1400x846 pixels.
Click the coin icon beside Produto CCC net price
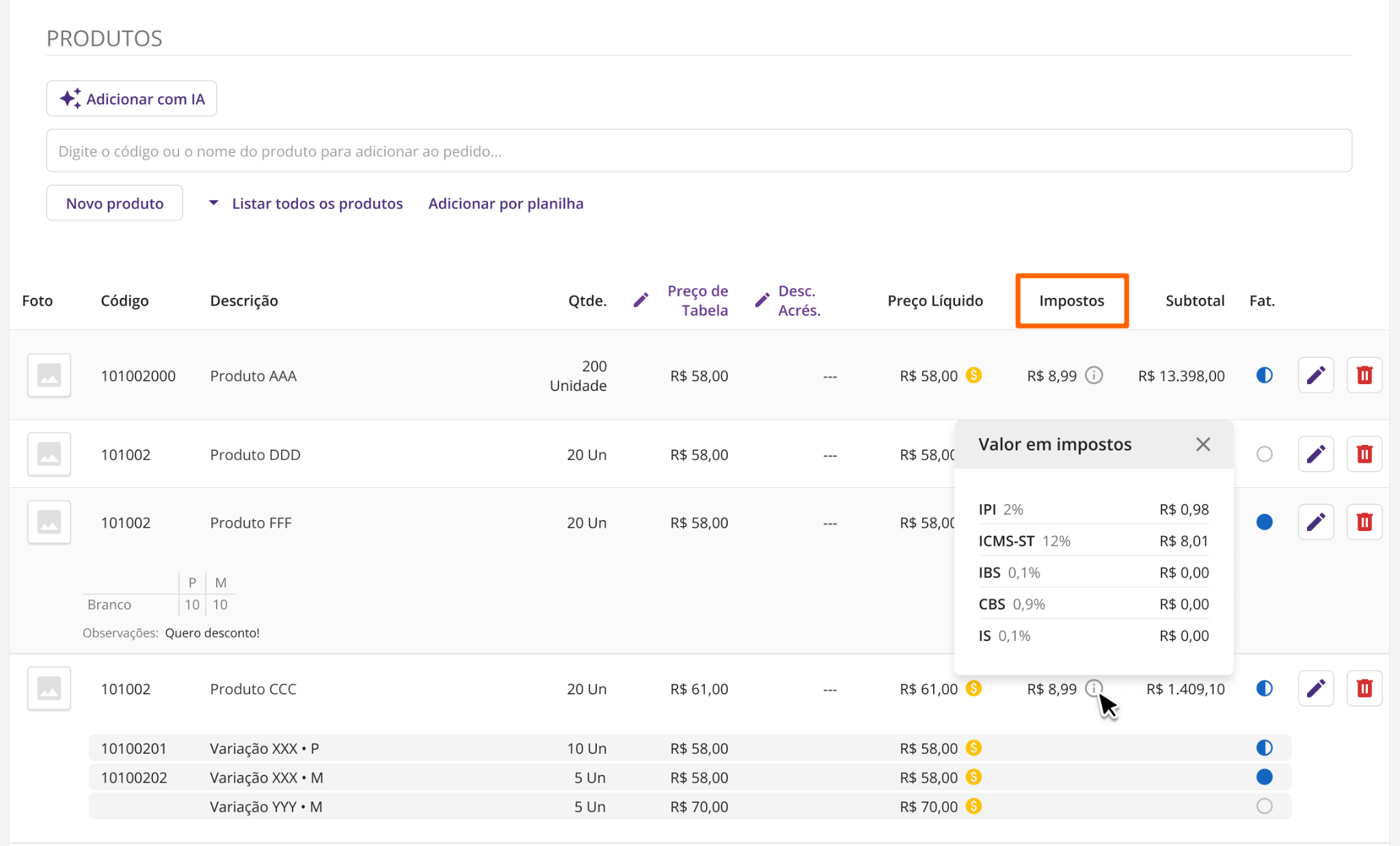click(973, 688)
